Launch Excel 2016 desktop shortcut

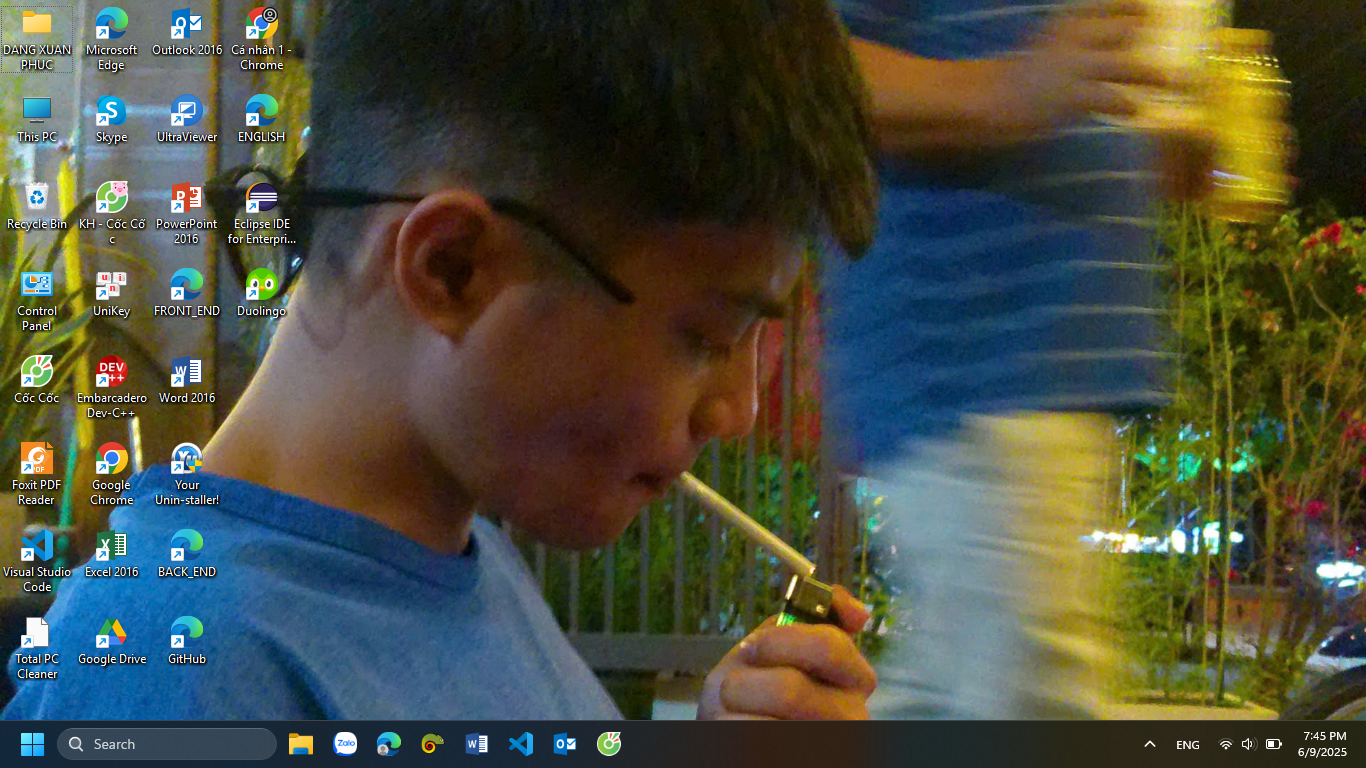coord(111,555)
